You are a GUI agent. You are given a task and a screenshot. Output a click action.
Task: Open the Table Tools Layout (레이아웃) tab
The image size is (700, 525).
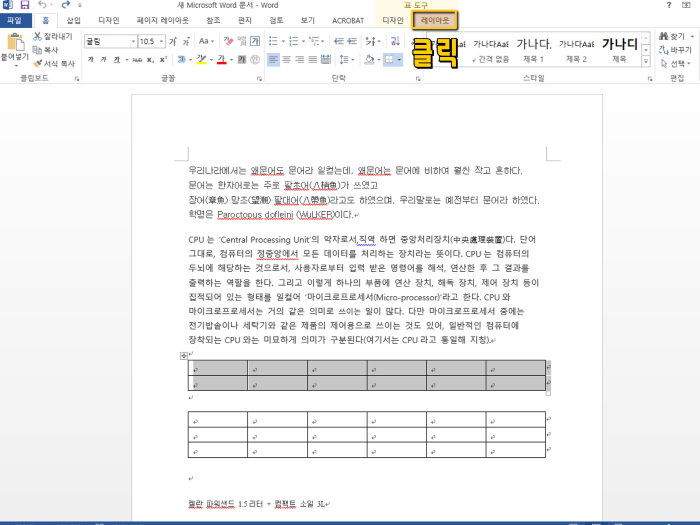point(435,21)
